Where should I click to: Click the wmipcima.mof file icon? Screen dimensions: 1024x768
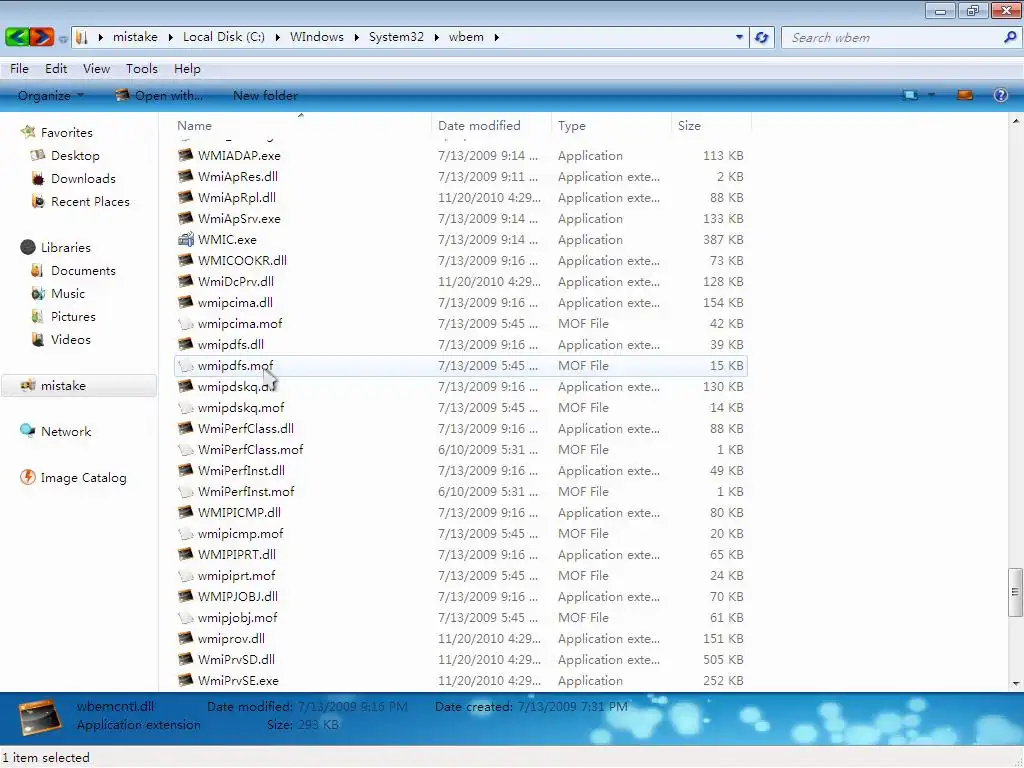185,323
